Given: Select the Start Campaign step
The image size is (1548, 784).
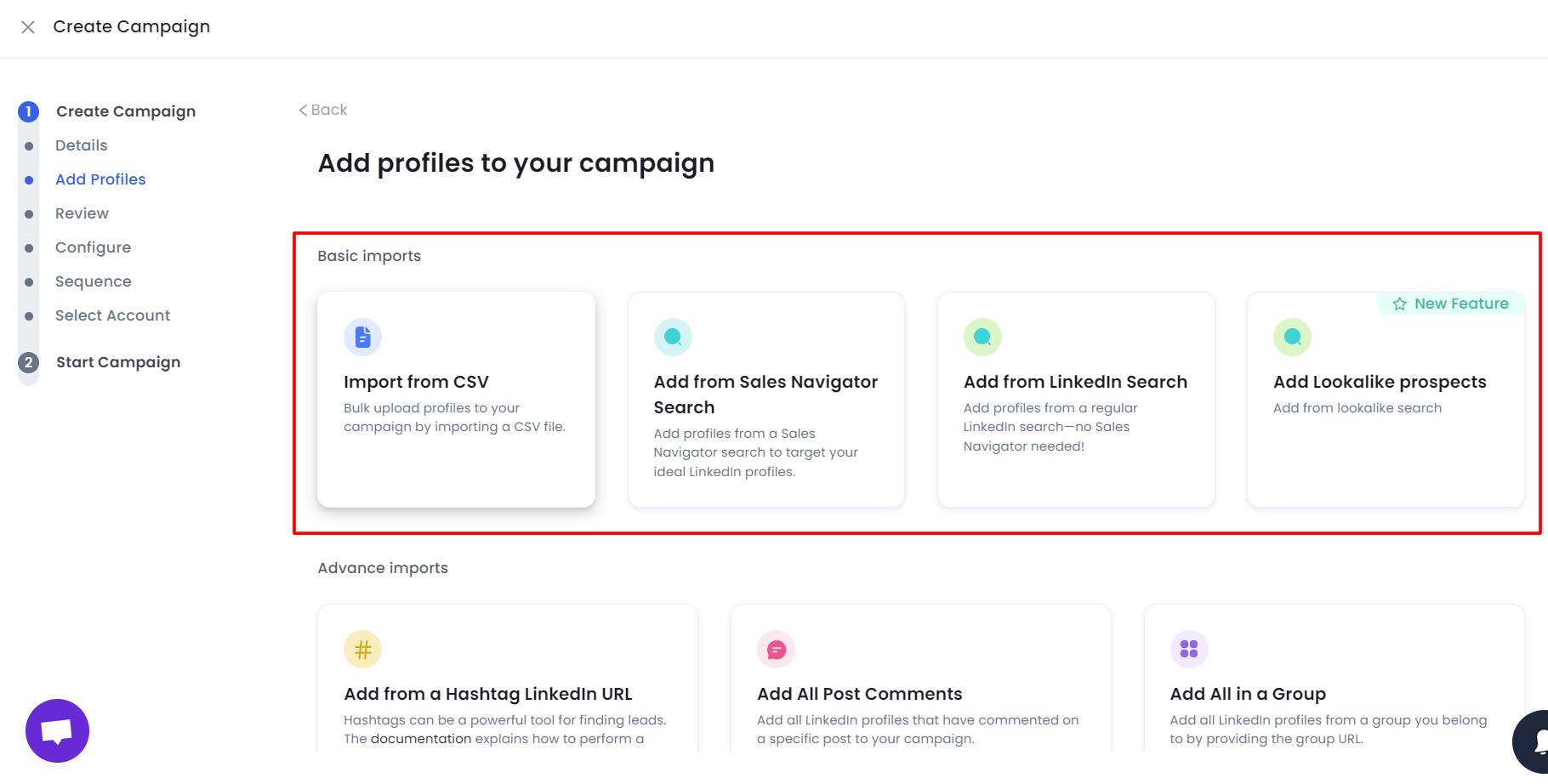Looking at the screenshot, I should point(117,362).
